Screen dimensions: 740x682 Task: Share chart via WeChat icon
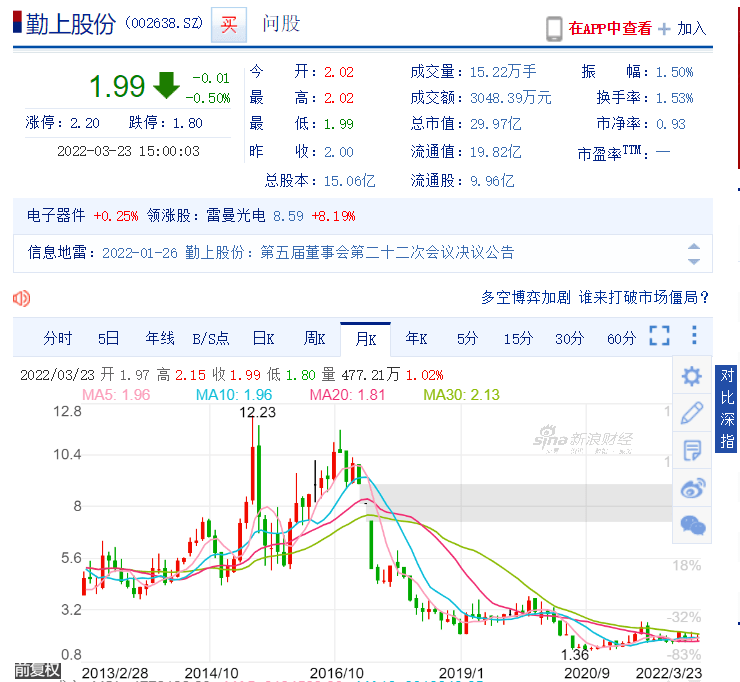(692, 525)
